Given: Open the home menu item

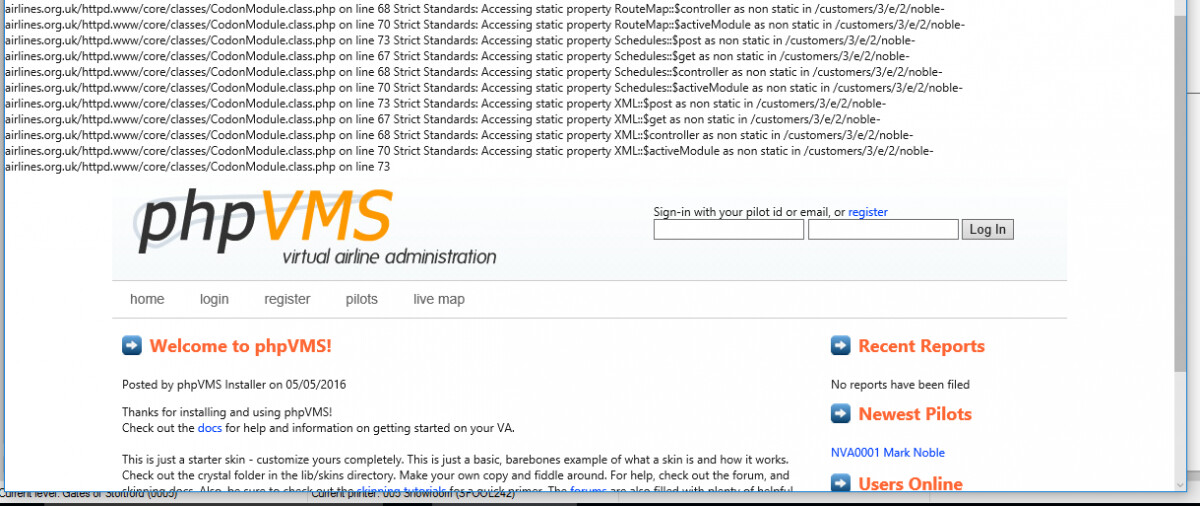Looking at the screenshot, I should click(x=147, y=299).
